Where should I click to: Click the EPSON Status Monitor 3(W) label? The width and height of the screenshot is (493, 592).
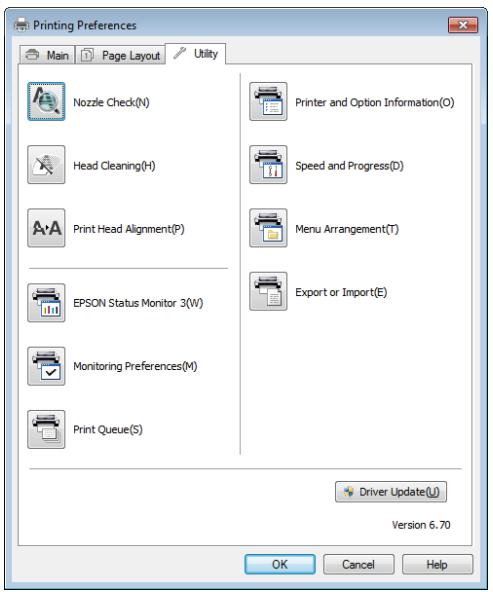(138, 303)
